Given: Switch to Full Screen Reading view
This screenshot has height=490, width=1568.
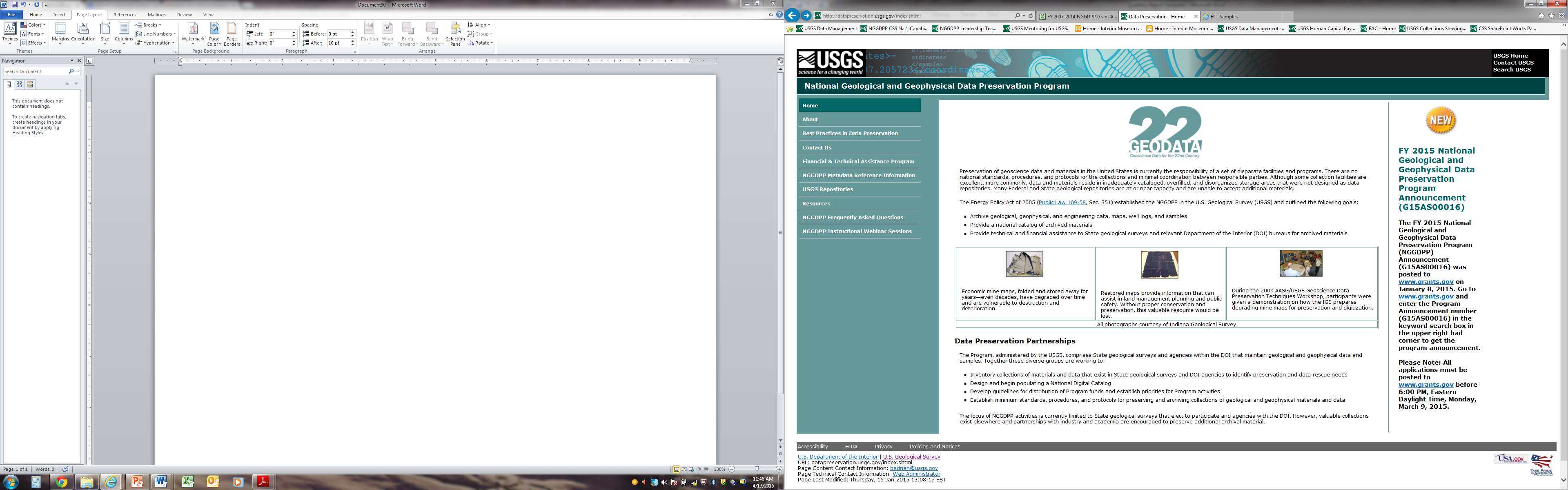Looking at the screenshot, I should pyautogui.click(x=684, y=469).
